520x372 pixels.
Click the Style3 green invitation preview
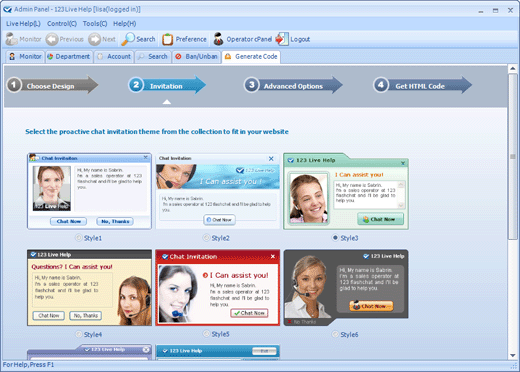[x=346, y=191]
